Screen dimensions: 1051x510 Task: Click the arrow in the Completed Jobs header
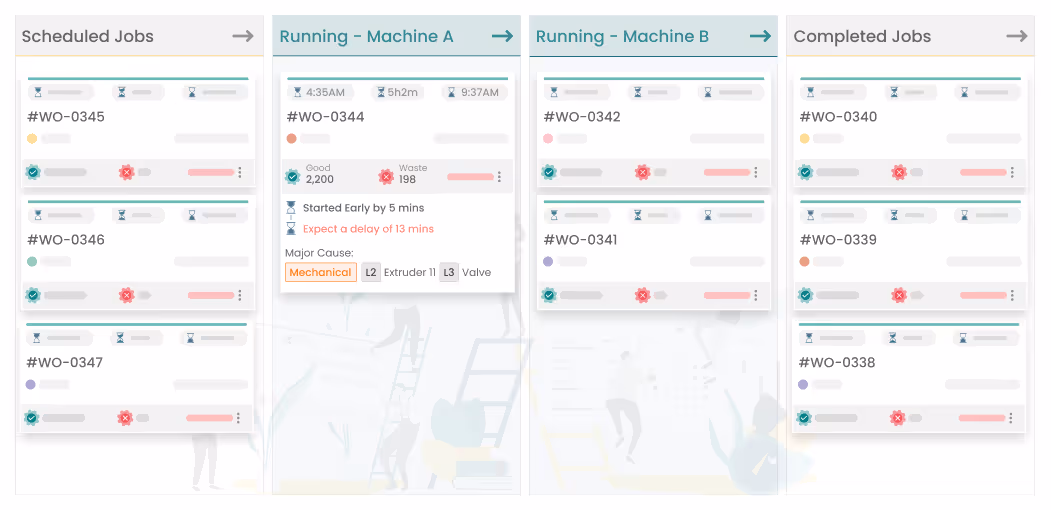point(1017,36)
